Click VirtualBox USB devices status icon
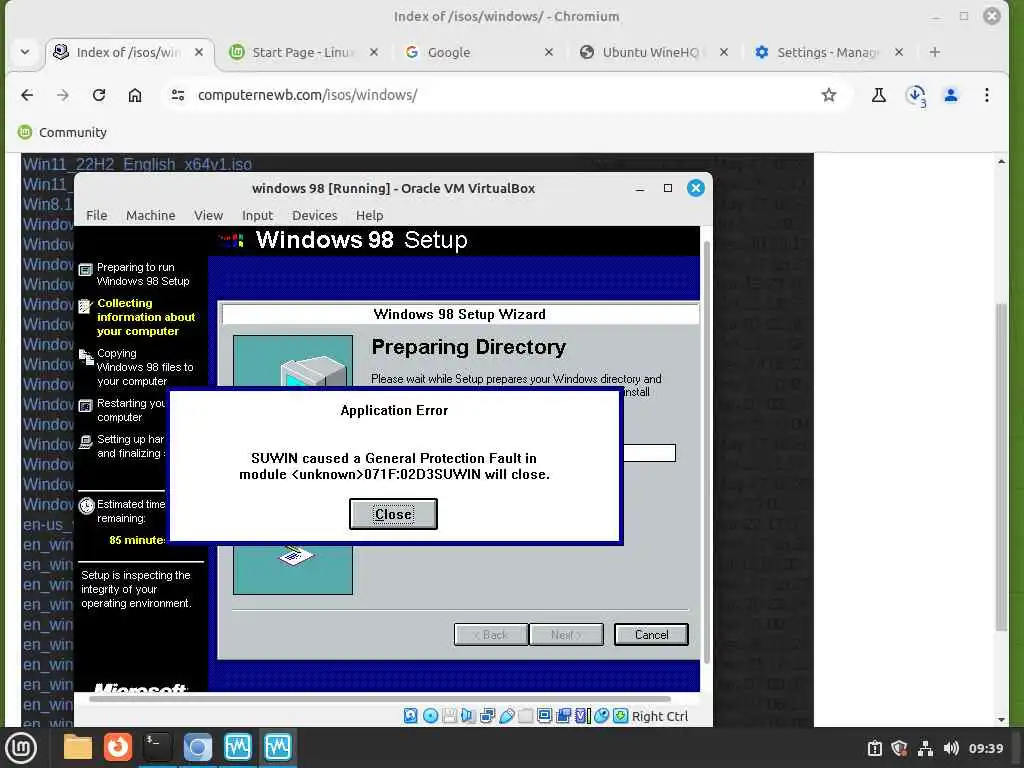The height and width of the screenshot is (768, 1024). pos(507,716)
